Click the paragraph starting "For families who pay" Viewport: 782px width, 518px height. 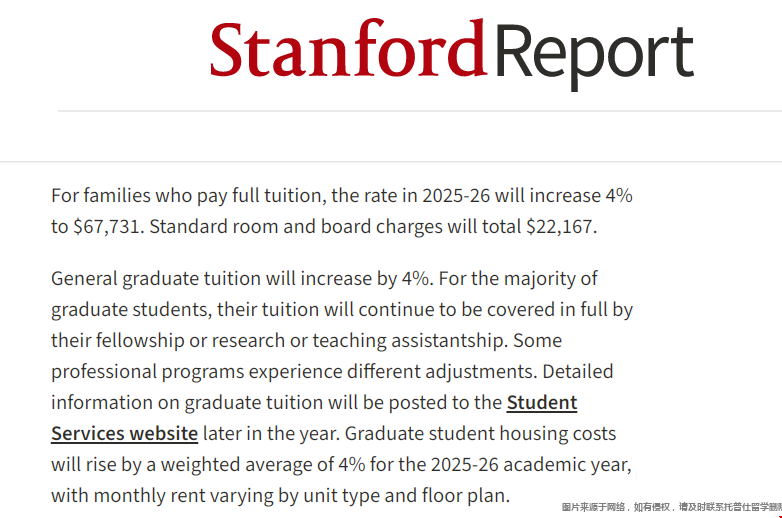[342, 211]
